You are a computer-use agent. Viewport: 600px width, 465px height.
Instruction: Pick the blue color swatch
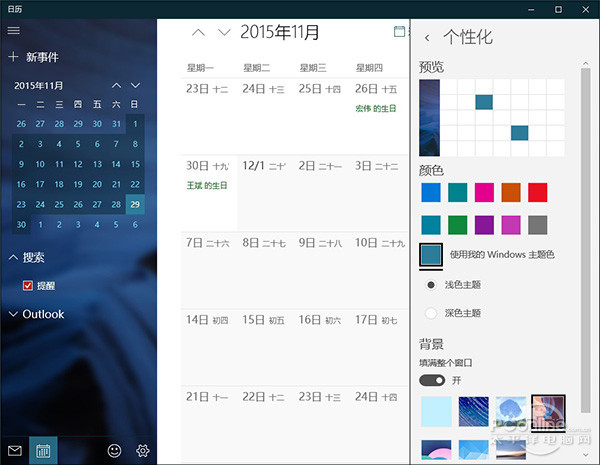click(x=431, y=193)
